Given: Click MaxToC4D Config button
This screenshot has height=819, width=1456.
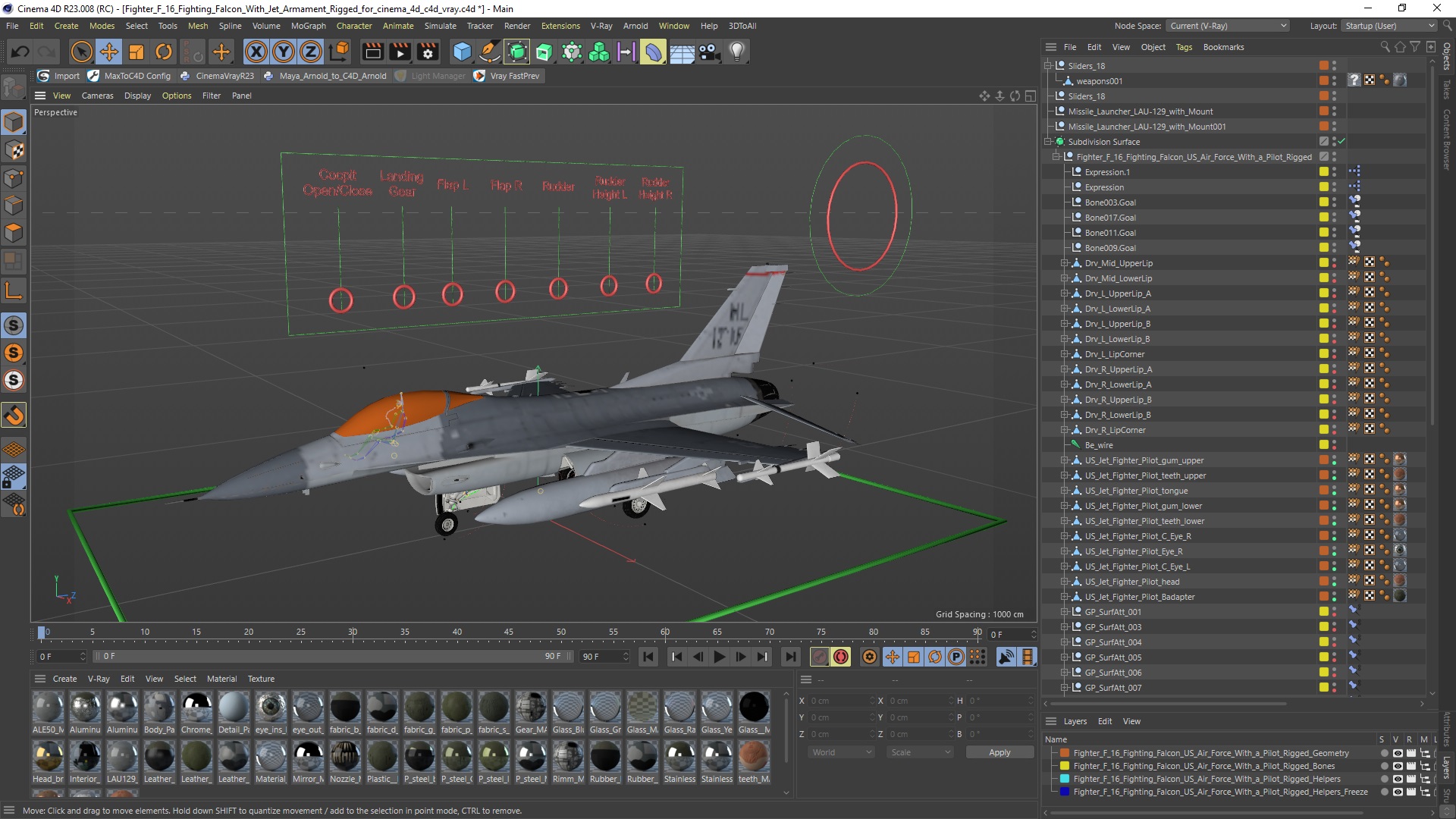Looking at the screenshot, I should pyautogui.click(x=130, y=76).
